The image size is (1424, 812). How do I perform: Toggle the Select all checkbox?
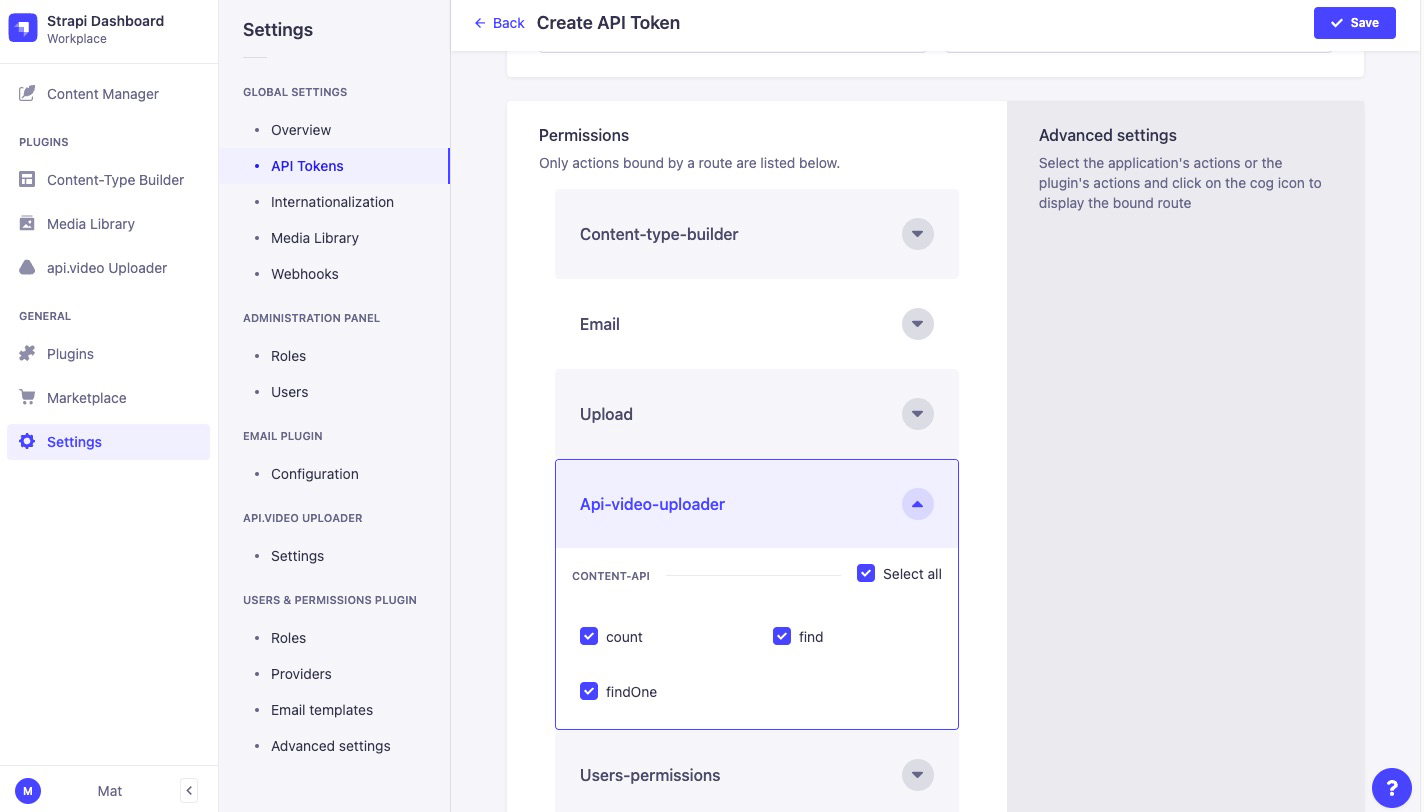pyautogui.click(x=866, y=574)
